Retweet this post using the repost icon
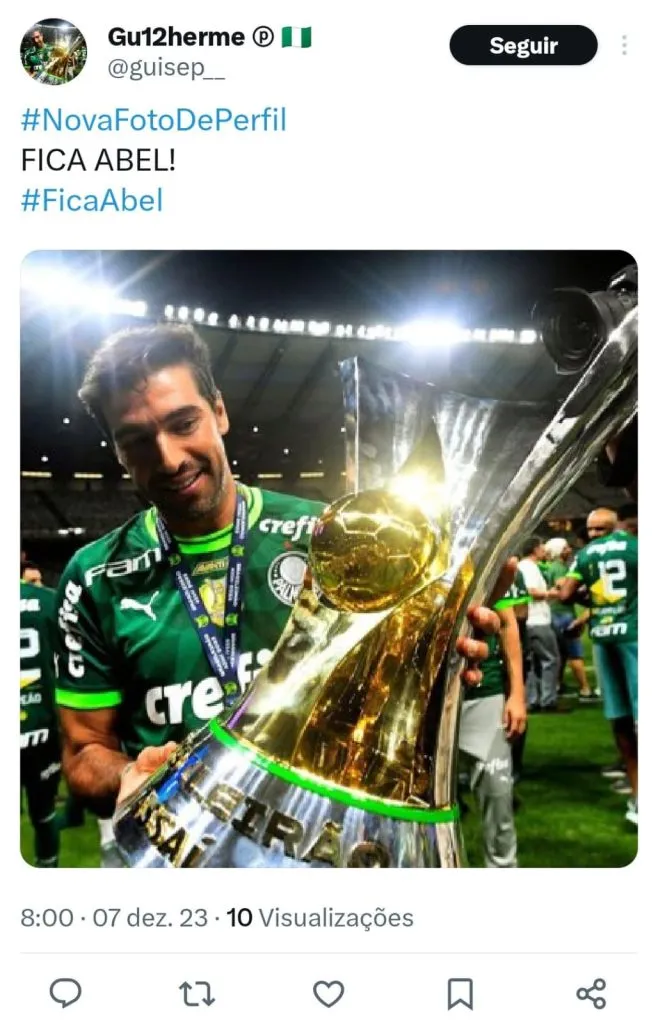The width and height of the screenshot is (658, 1024). 197,993
